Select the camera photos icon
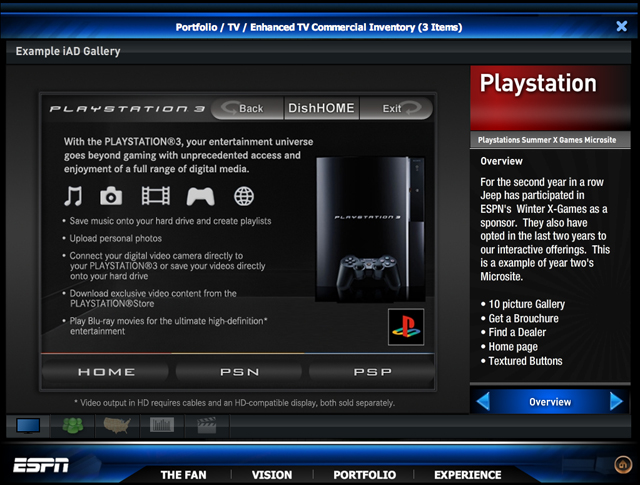This screenshot has height=485, width=640. (111, 196)
